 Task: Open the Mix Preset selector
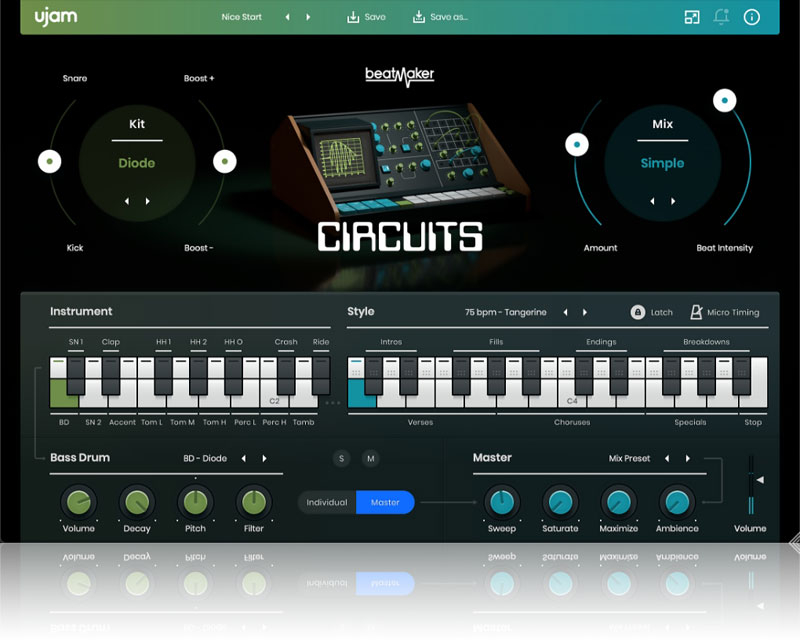click(x=629, y=458)
